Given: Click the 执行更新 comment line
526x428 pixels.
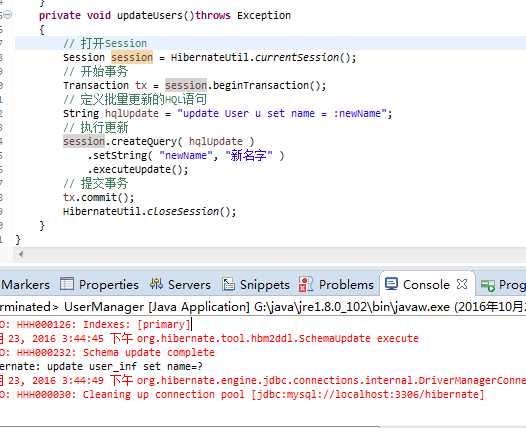Looking at the screenshot, I should click(x=96, y=127).
